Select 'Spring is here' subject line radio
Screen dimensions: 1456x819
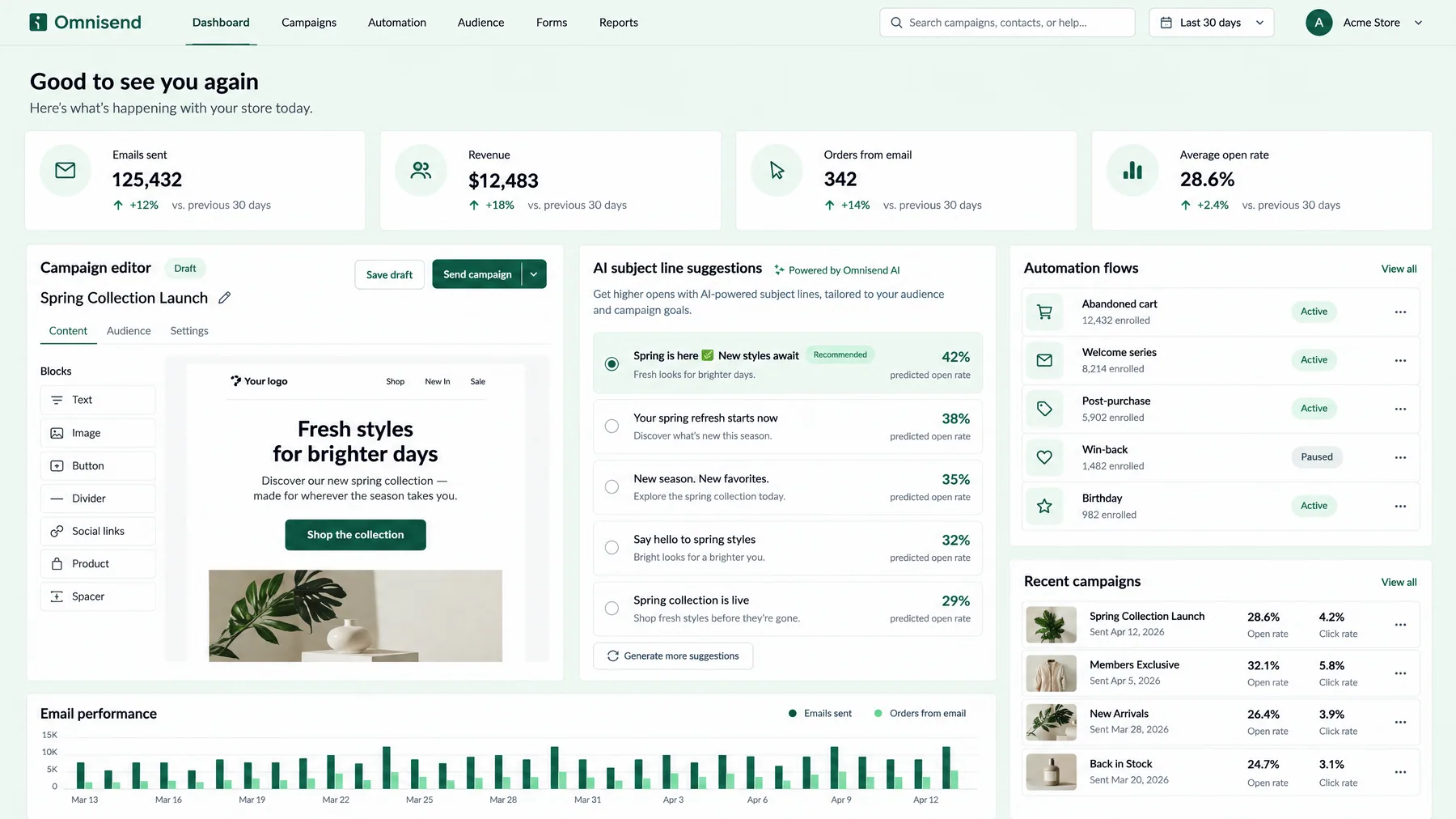[612, 364]
